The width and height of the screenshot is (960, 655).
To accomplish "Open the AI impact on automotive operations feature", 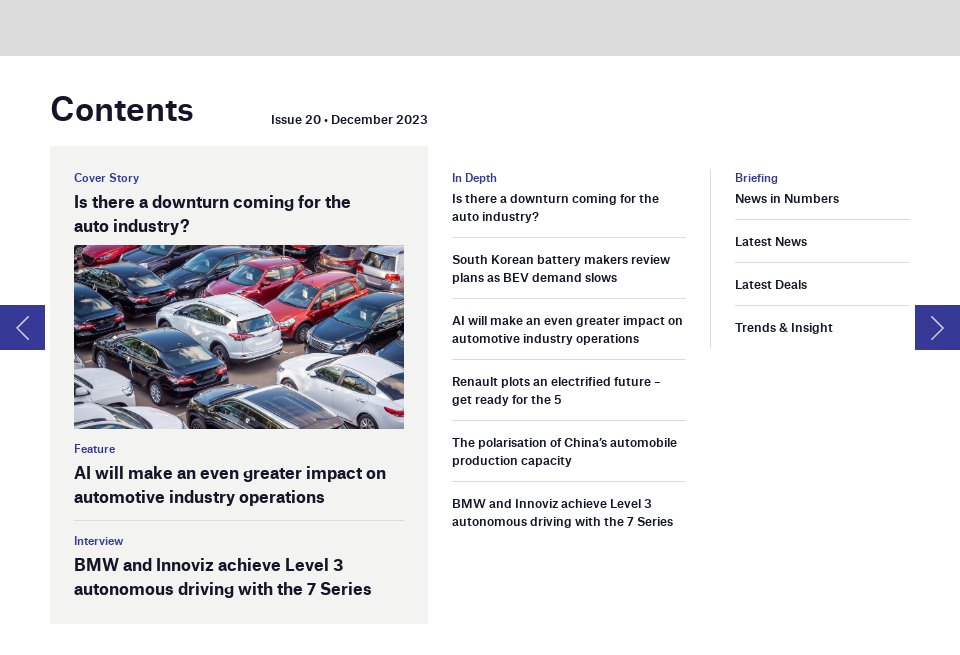I will (230, 485).
